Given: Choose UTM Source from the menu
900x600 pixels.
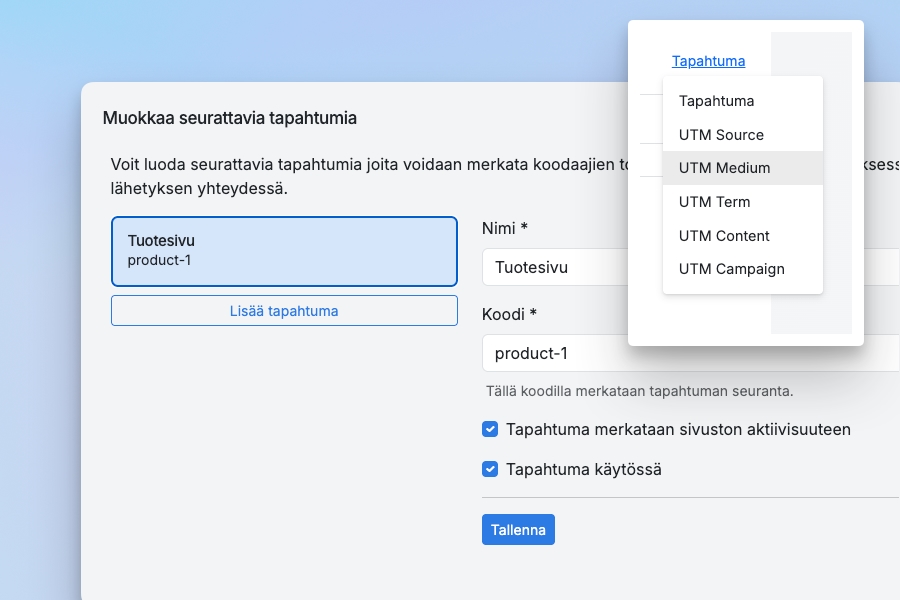Looking at the screenshot, I should point(721,135).
